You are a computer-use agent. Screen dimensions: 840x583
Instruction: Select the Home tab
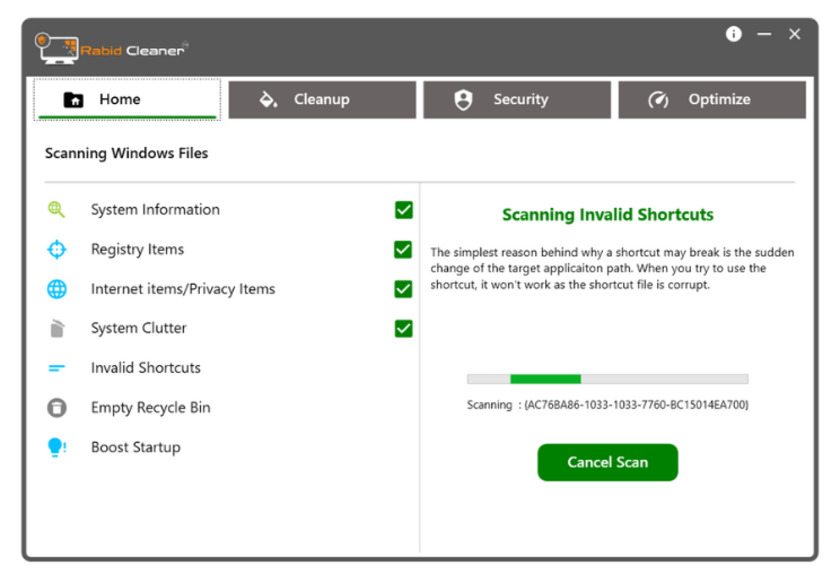(x=126, y=100)
